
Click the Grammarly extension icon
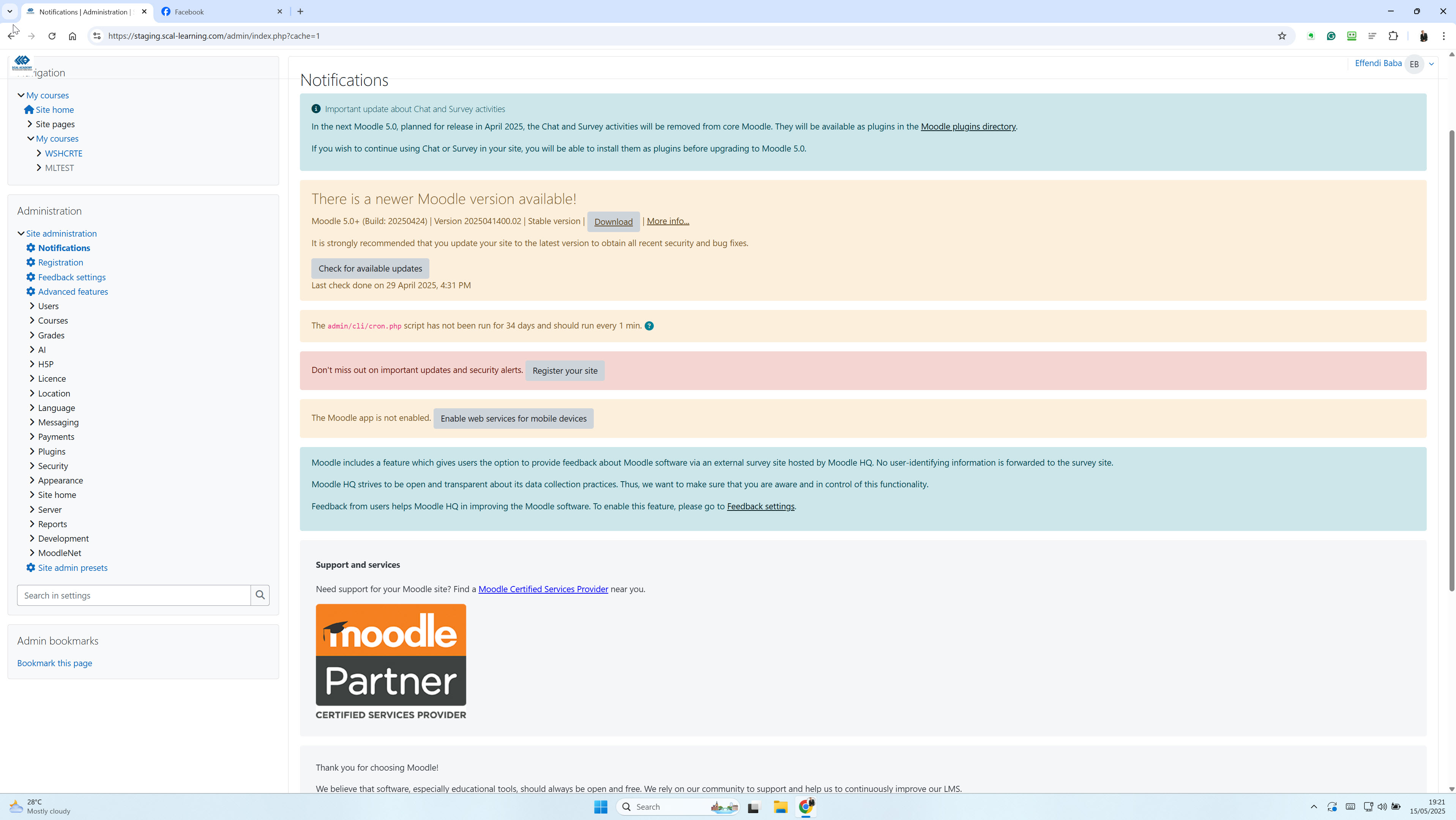pos(1331,36)
